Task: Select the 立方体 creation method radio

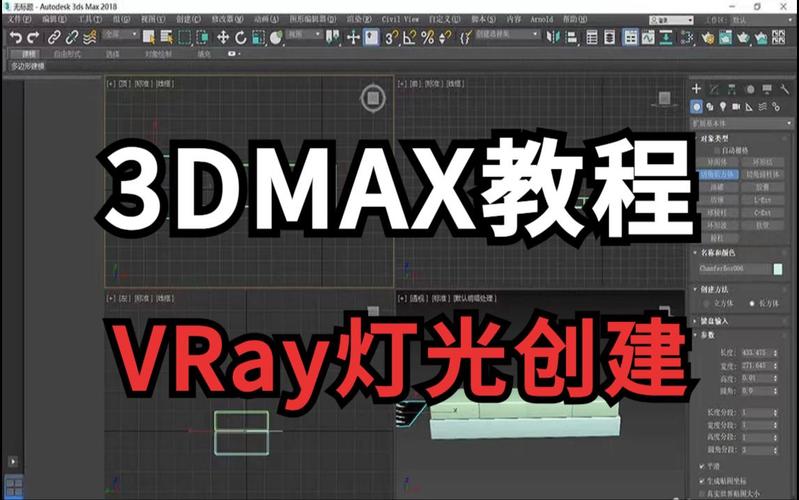Action: pyautogui.click(x=706, y=303)
